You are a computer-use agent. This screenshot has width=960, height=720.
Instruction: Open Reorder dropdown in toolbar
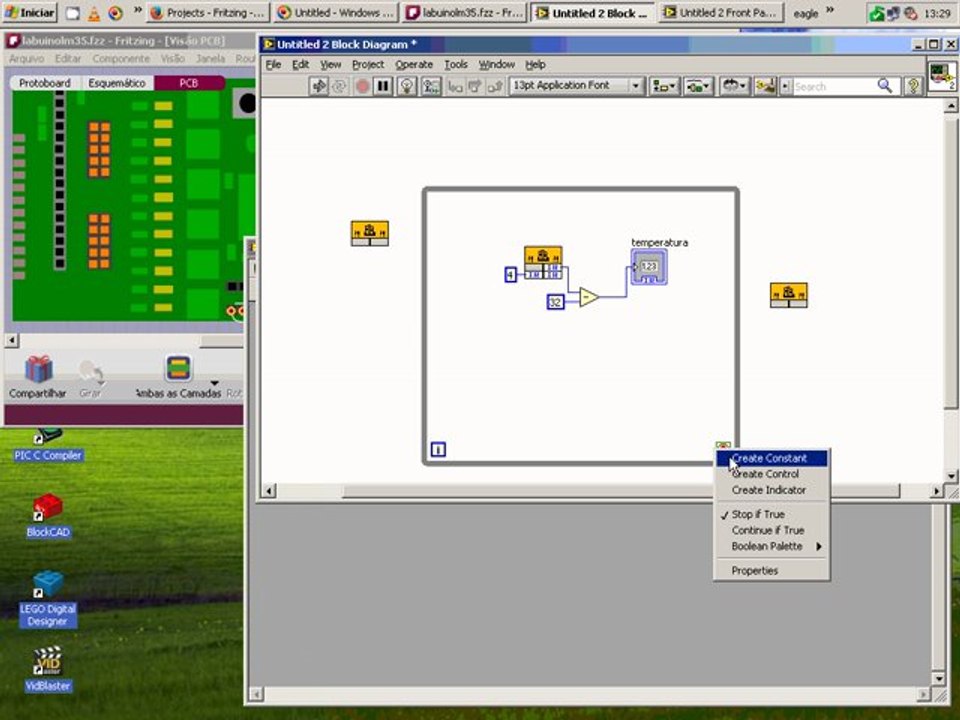click(733, 86)
